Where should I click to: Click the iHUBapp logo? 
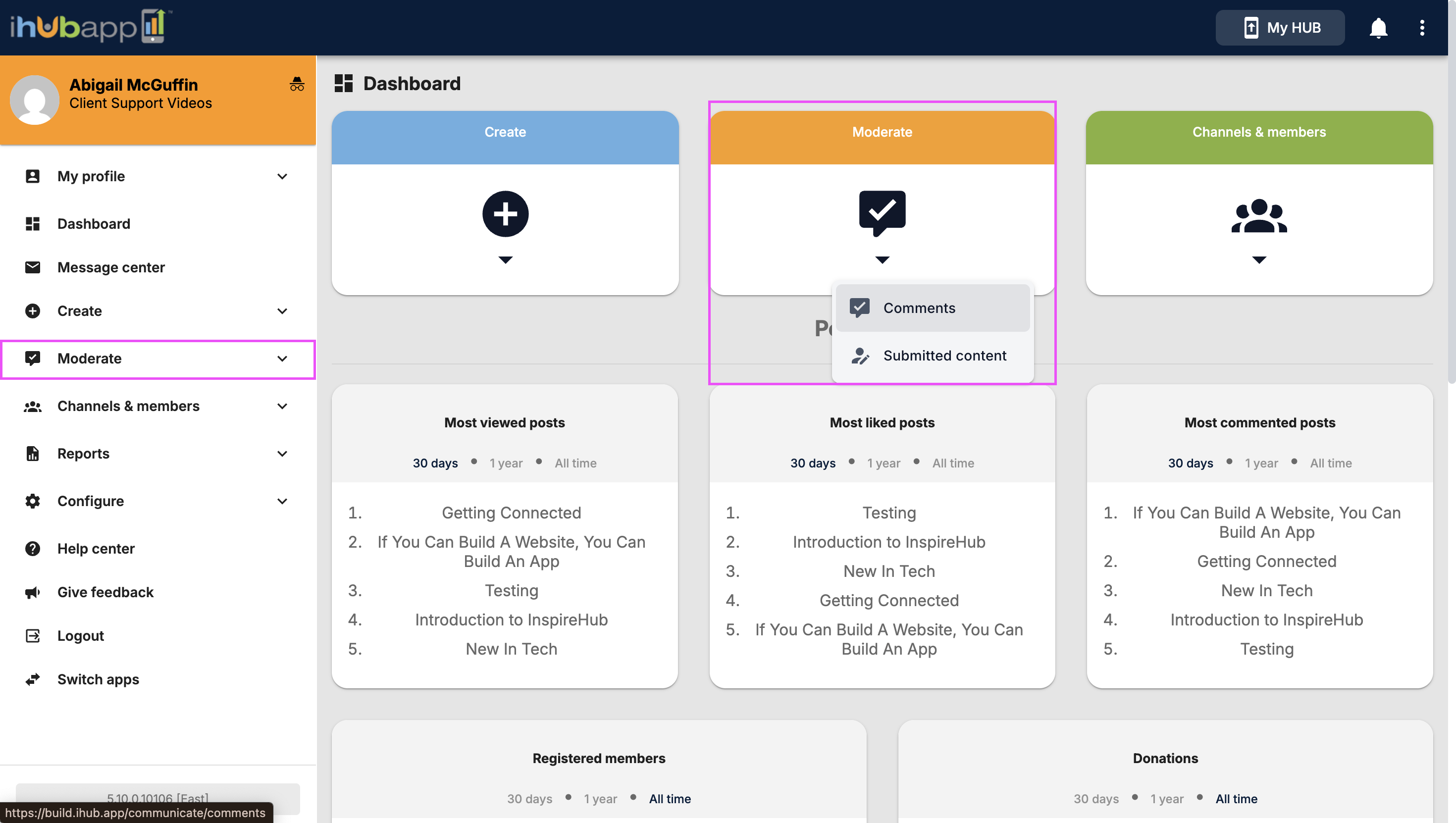pyautogui.click(x=91, y=27)
